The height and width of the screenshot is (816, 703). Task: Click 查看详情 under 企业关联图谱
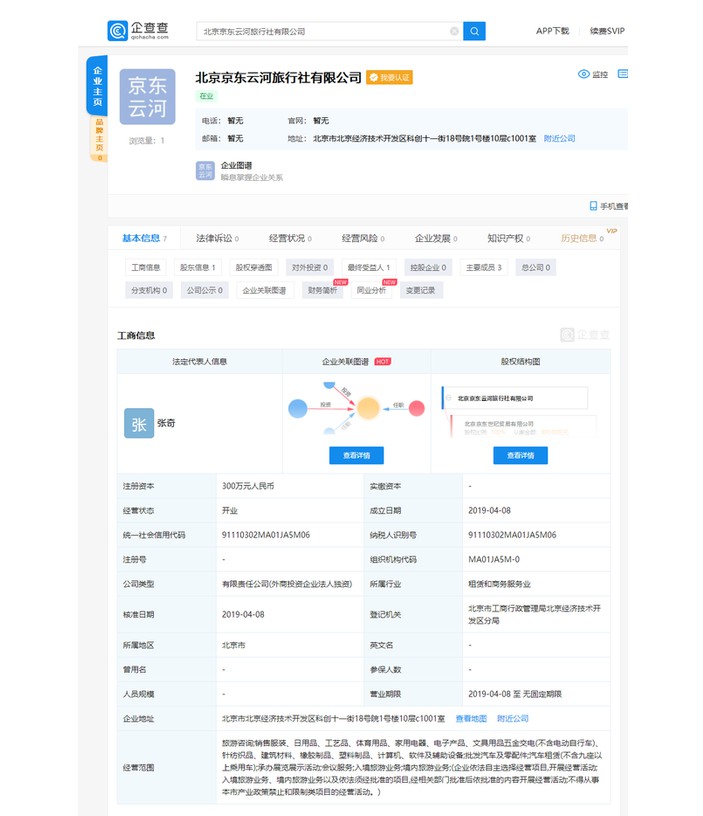tap(356, 455)
